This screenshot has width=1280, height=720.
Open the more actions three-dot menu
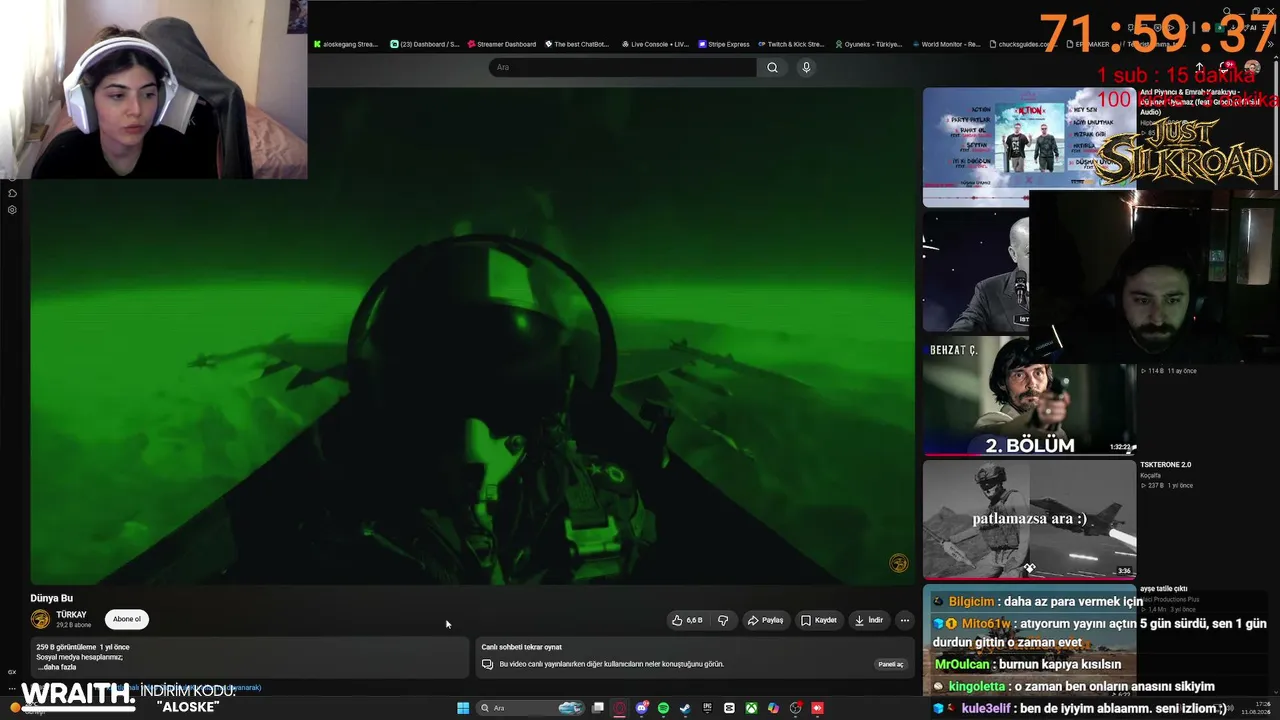[905, 620]
